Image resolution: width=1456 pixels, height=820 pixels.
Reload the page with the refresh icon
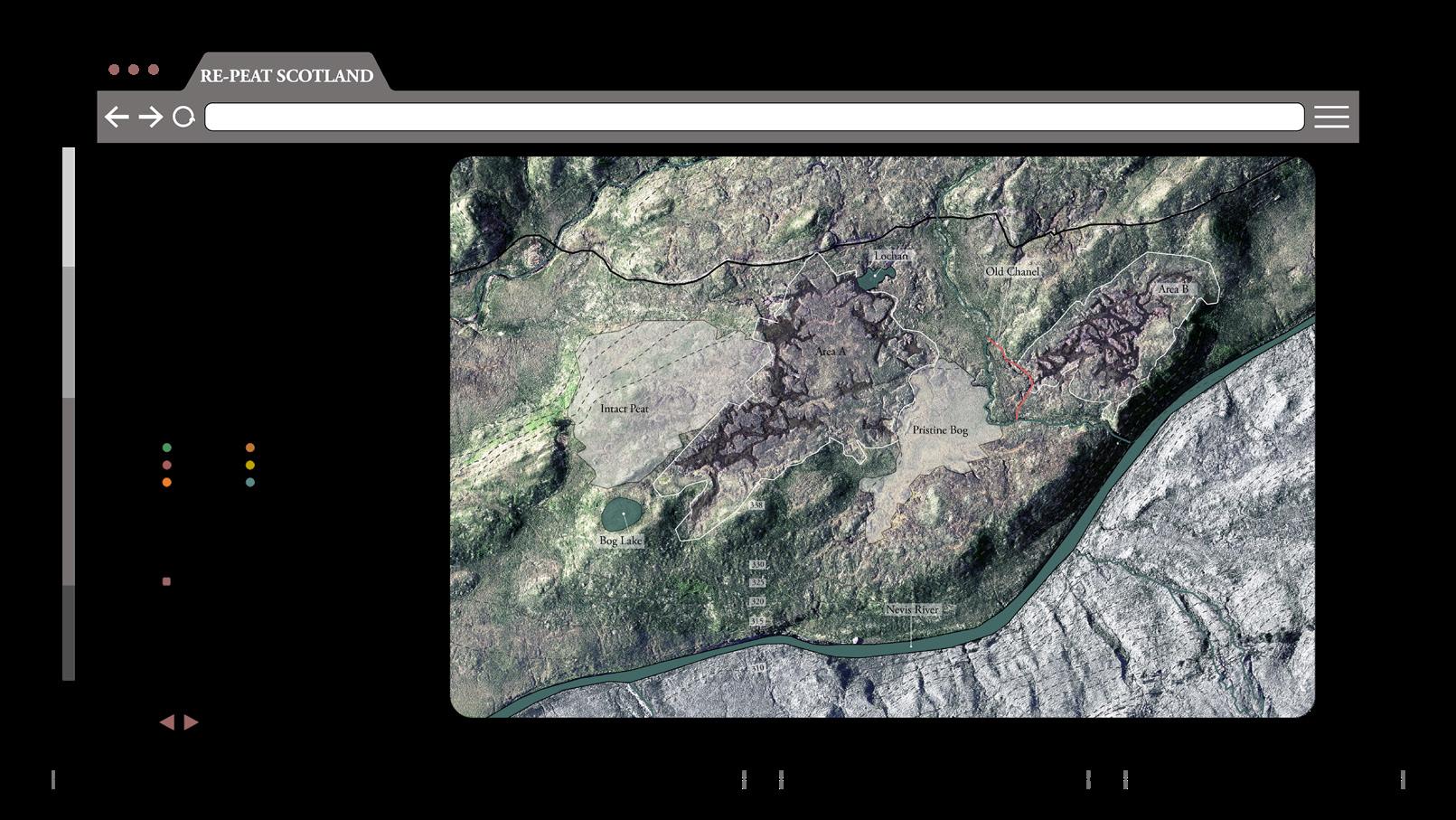[x=183, y=117]
